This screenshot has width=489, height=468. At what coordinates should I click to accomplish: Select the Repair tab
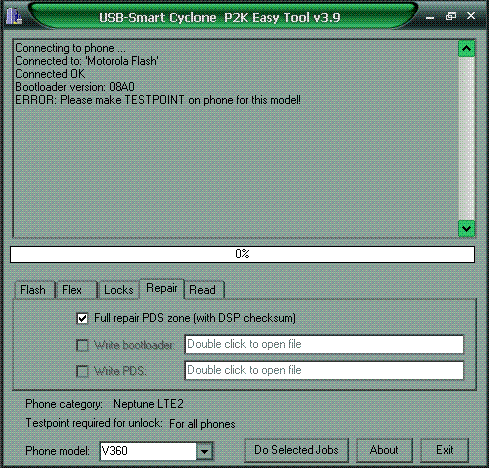coord(162,288)
